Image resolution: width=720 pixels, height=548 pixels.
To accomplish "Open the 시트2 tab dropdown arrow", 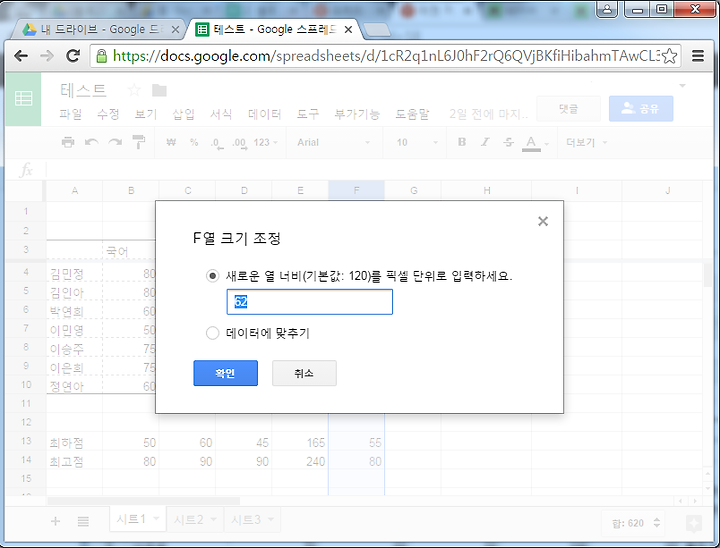I will tap(214, 520).
